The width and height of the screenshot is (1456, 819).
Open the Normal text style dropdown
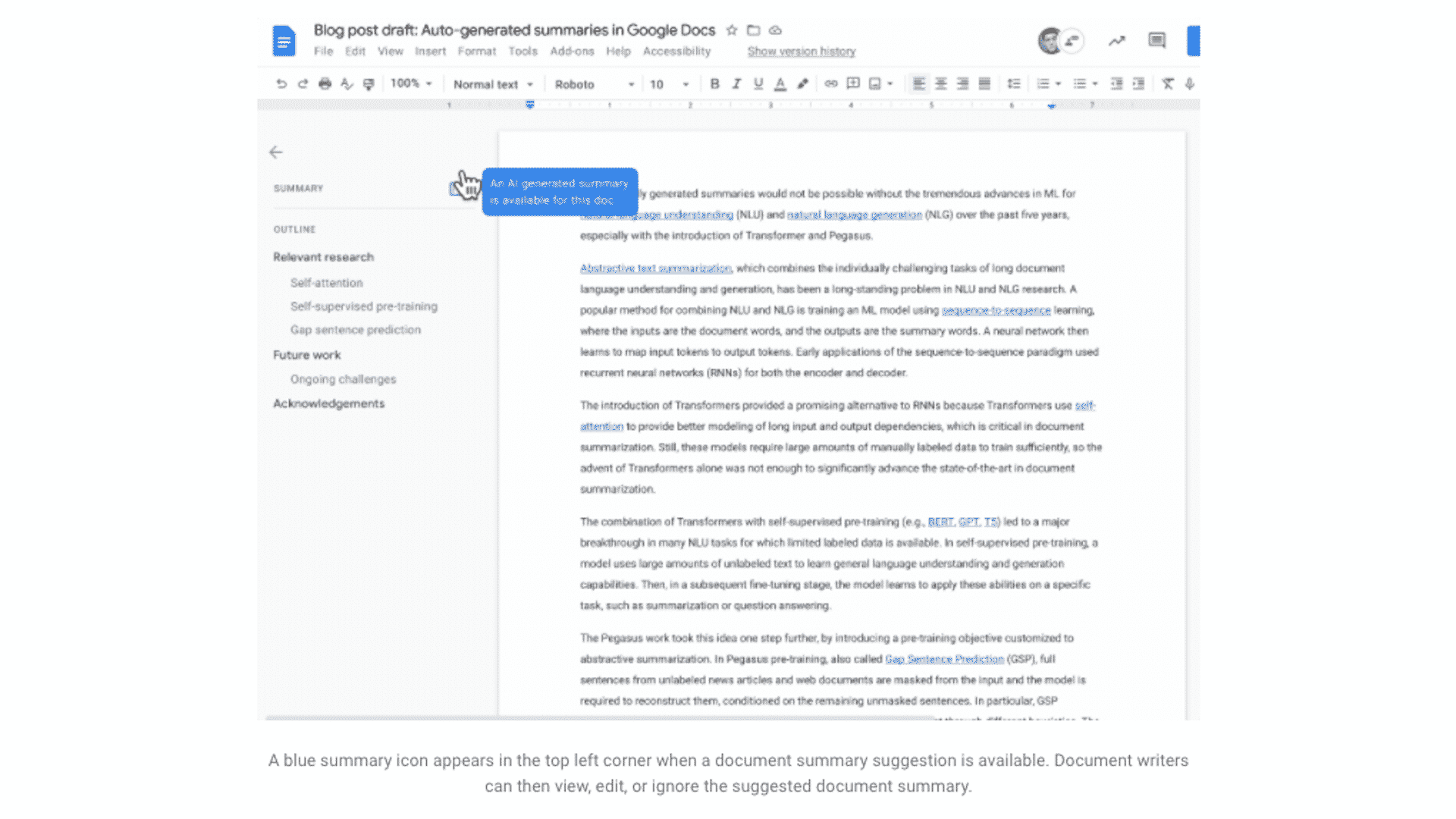(493, 84)
